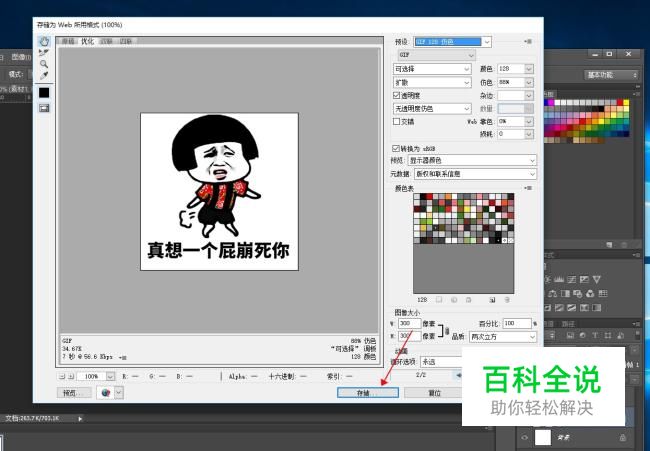Click the meme image preview thumbnail
Screen dimensions: 650x451
click(x=219, y=192)
